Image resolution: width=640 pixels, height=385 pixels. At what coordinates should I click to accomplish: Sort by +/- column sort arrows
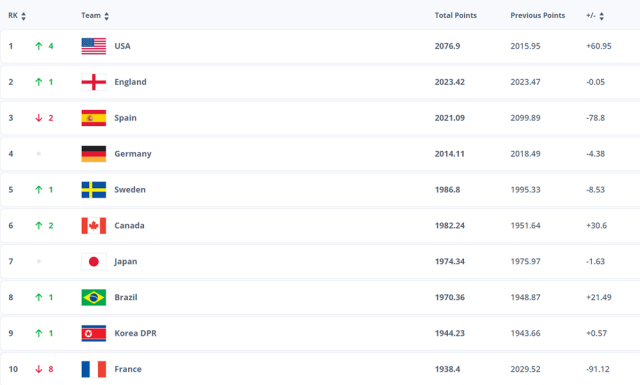pyautogui.click(x=601, y=16)
